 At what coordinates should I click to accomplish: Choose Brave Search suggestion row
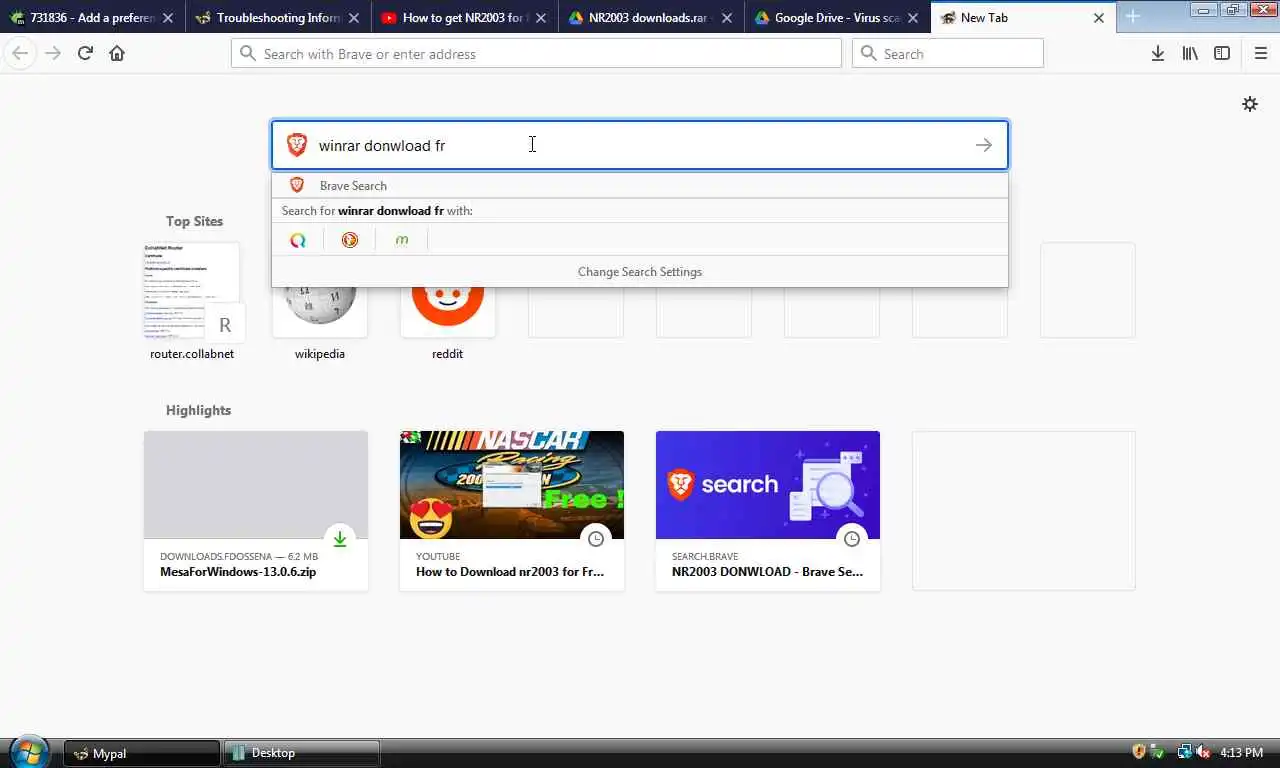coord(640,185)
